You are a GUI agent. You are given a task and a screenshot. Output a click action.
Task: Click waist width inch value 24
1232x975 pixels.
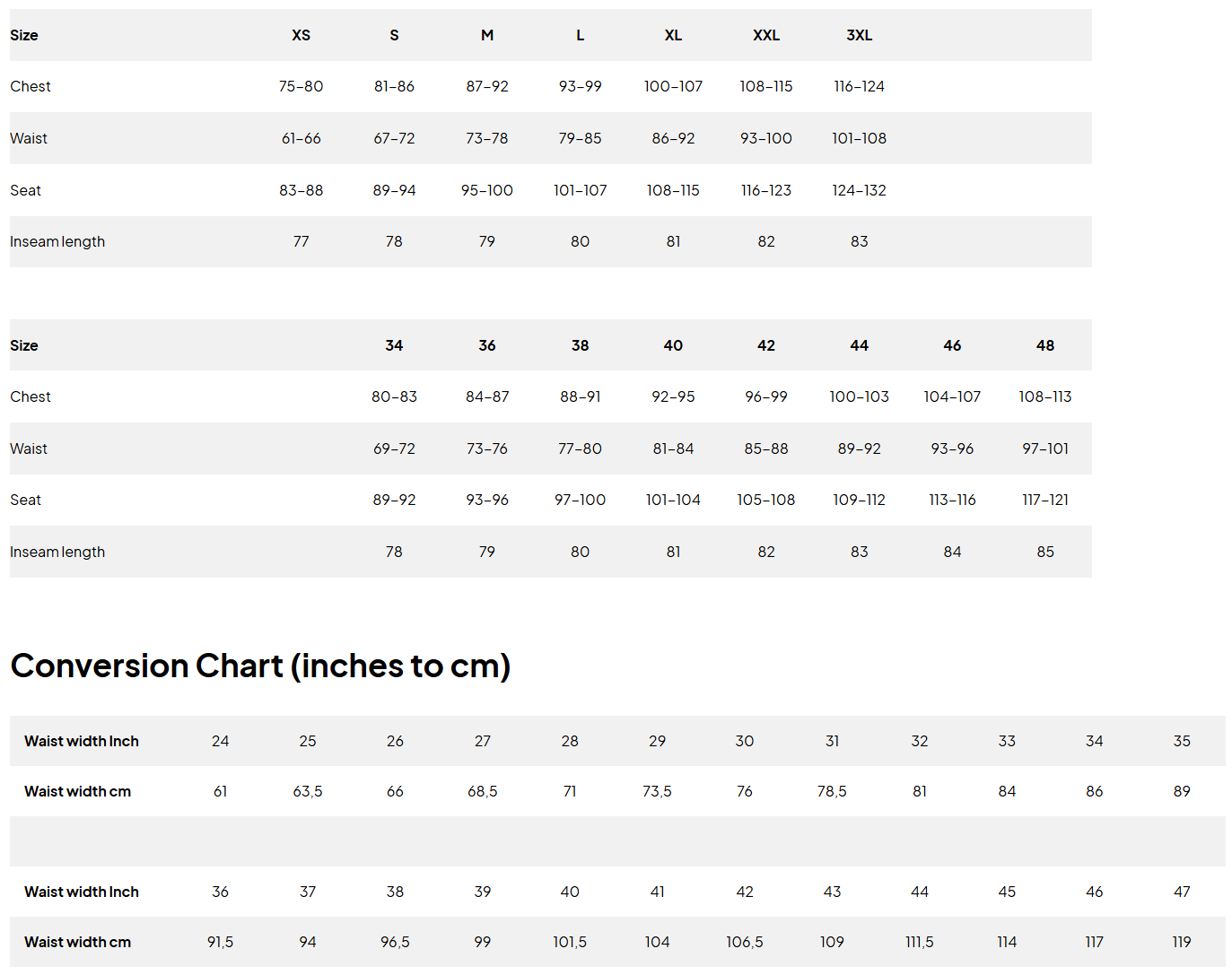pos(220,741)
